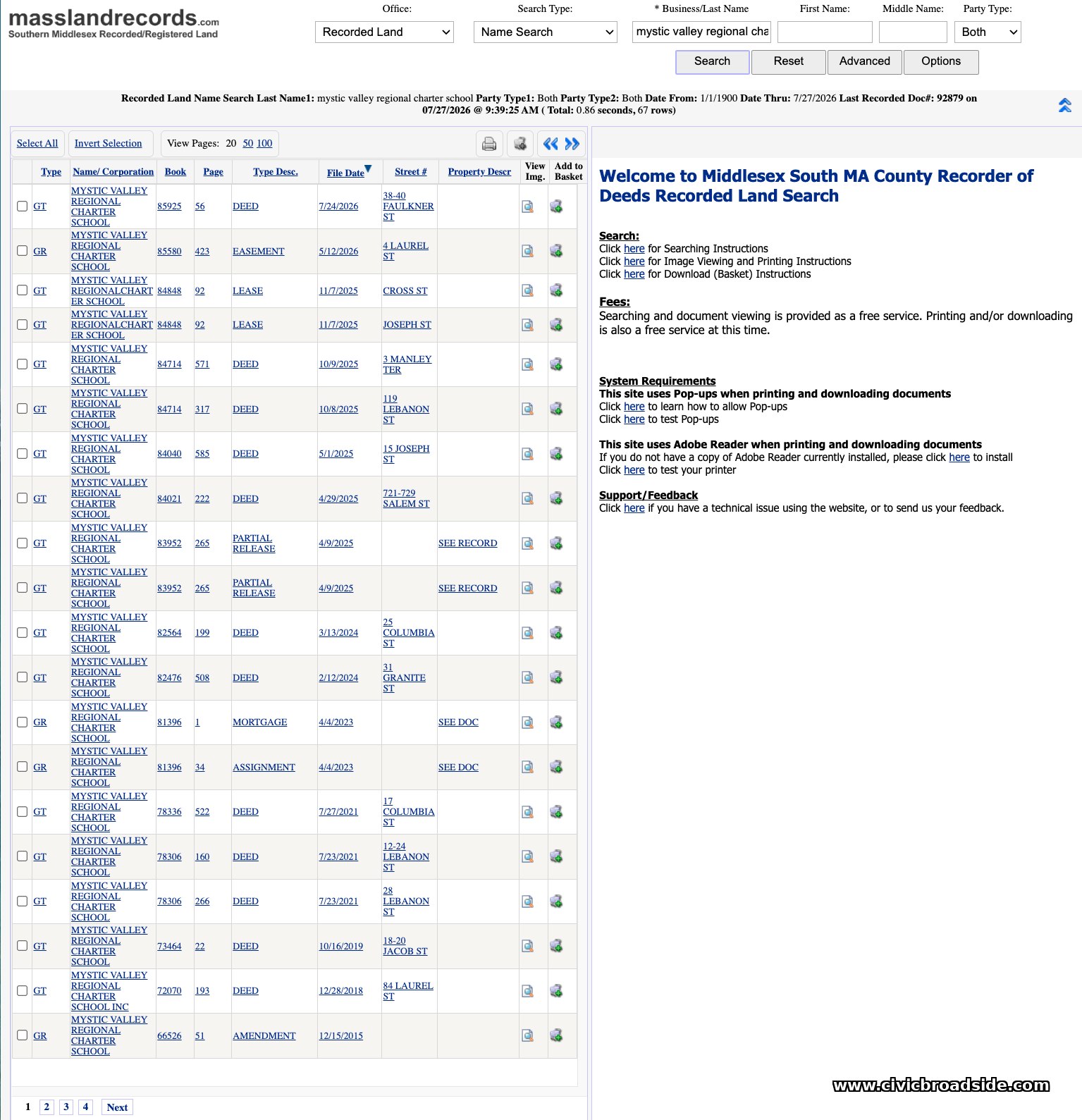Click Next page link at bottom
This screenshot has width=1082, height=1120.
(x=117, y=1107)
